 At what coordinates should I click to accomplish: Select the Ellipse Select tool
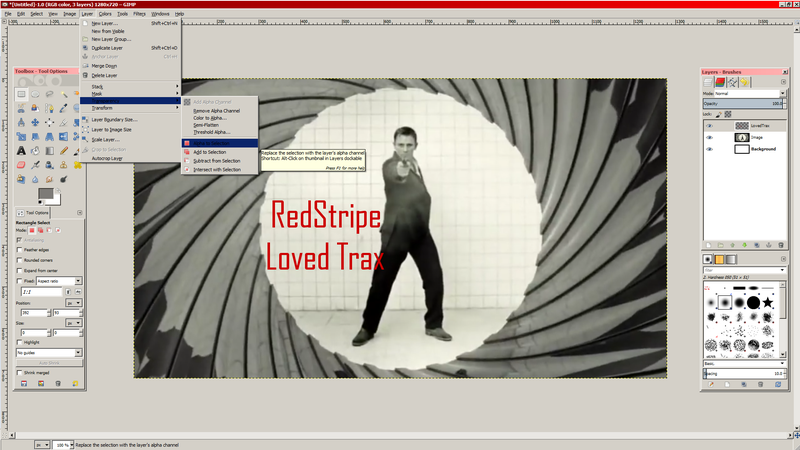pos(35,94)
